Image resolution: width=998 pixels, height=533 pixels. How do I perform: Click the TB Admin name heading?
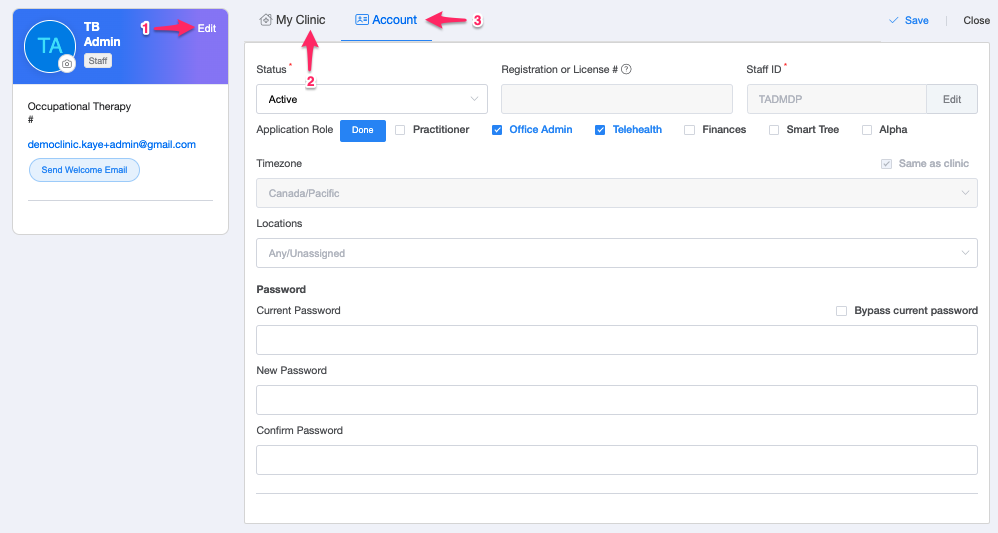click(x=102, y=34)
